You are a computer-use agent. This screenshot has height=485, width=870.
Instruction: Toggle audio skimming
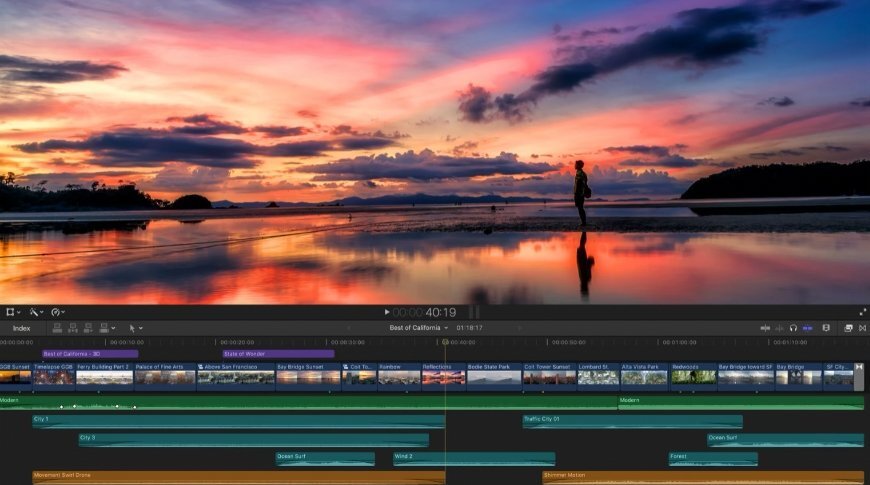point(780,329)
